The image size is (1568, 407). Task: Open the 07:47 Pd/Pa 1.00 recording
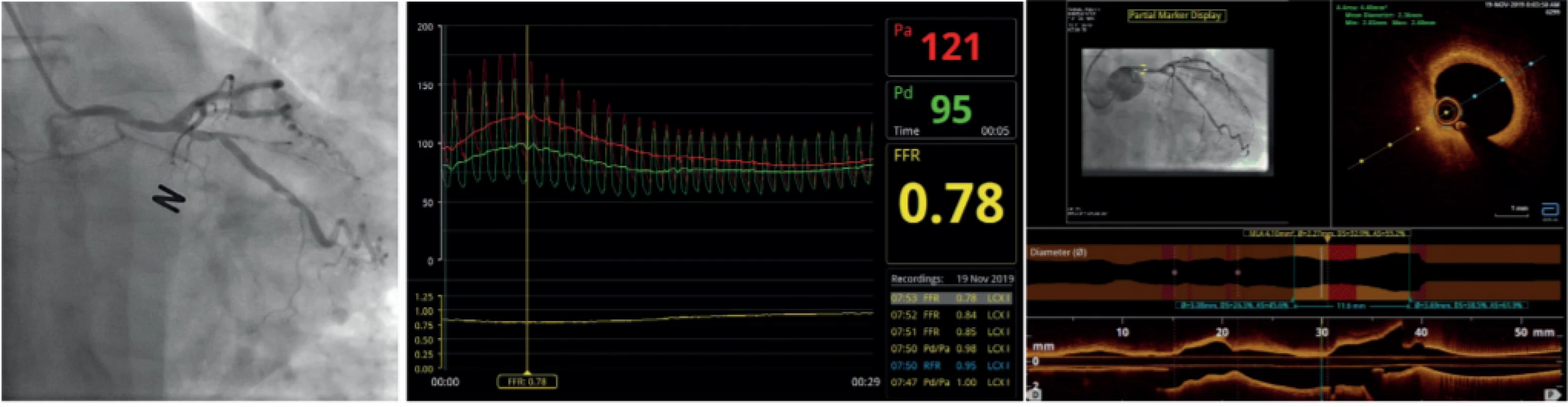tap(951, 383)
